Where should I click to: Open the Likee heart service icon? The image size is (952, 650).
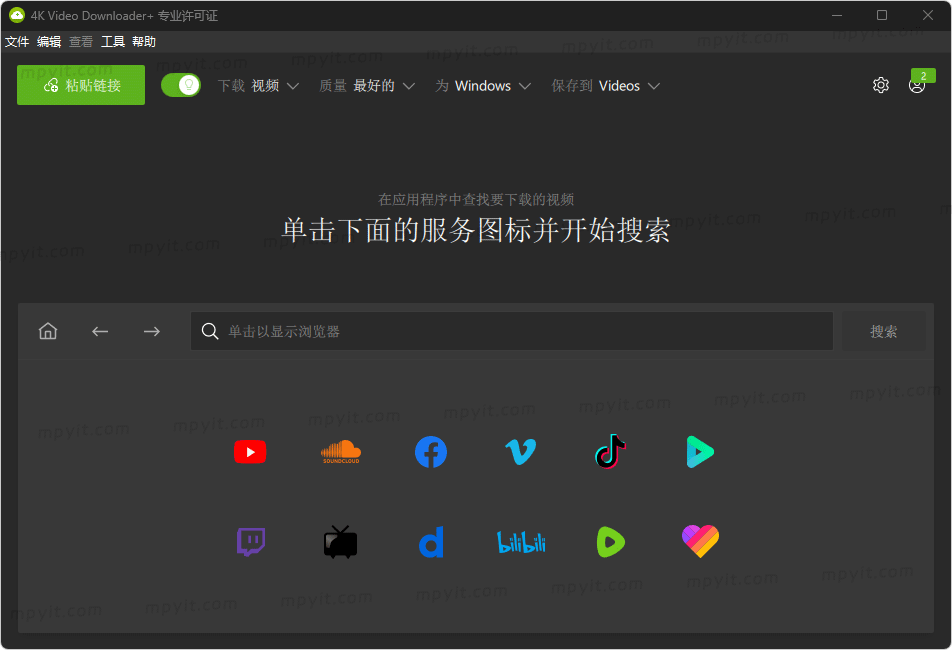click(700, 541)
